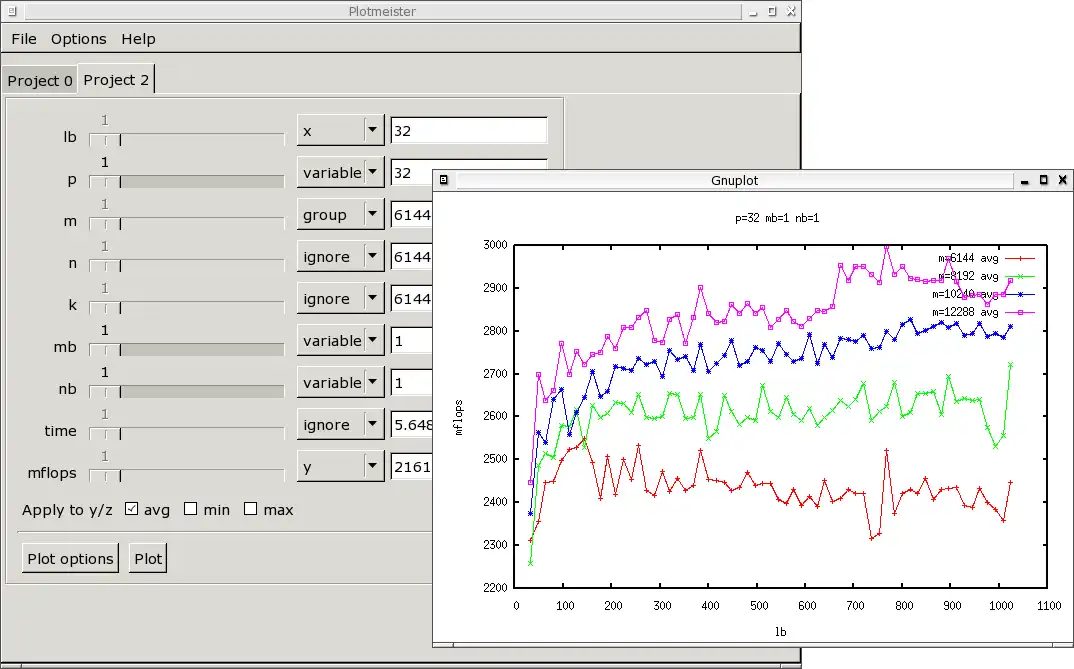Click the Plot options button
Screen dimensions: 1074x669
70,559
